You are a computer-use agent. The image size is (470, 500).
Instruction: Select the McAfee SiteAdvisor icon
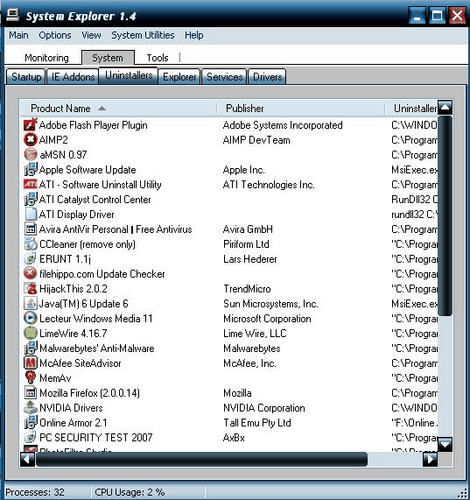pos(30,363)
